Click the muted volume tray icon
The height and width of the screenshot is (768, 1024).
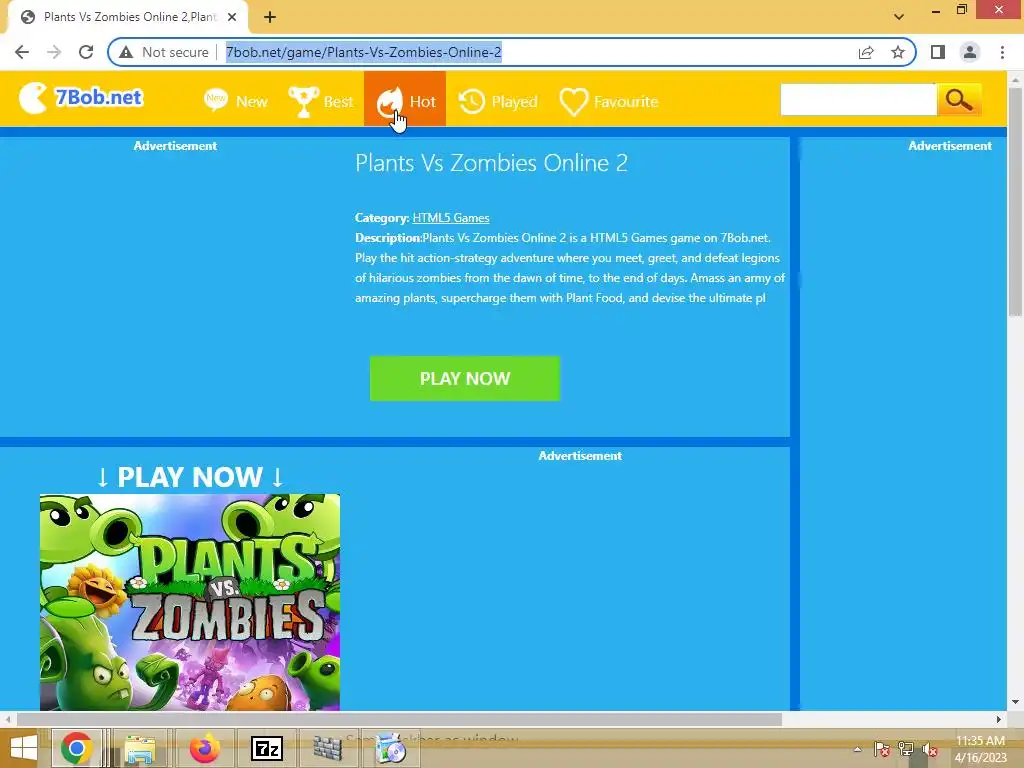coord(930,750)
